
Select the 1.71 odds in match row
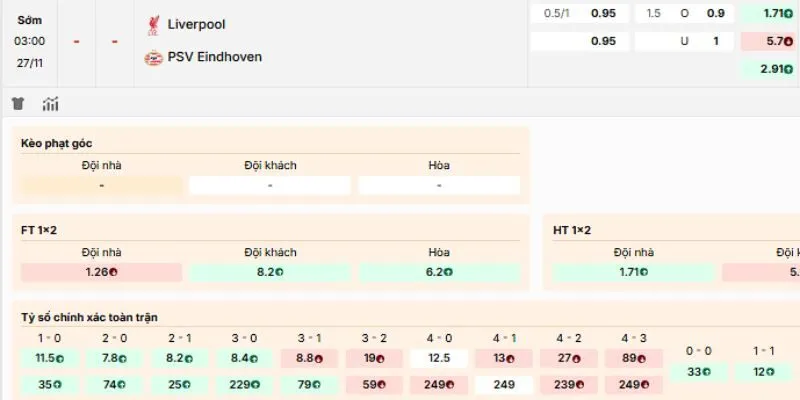pos(769,14)
